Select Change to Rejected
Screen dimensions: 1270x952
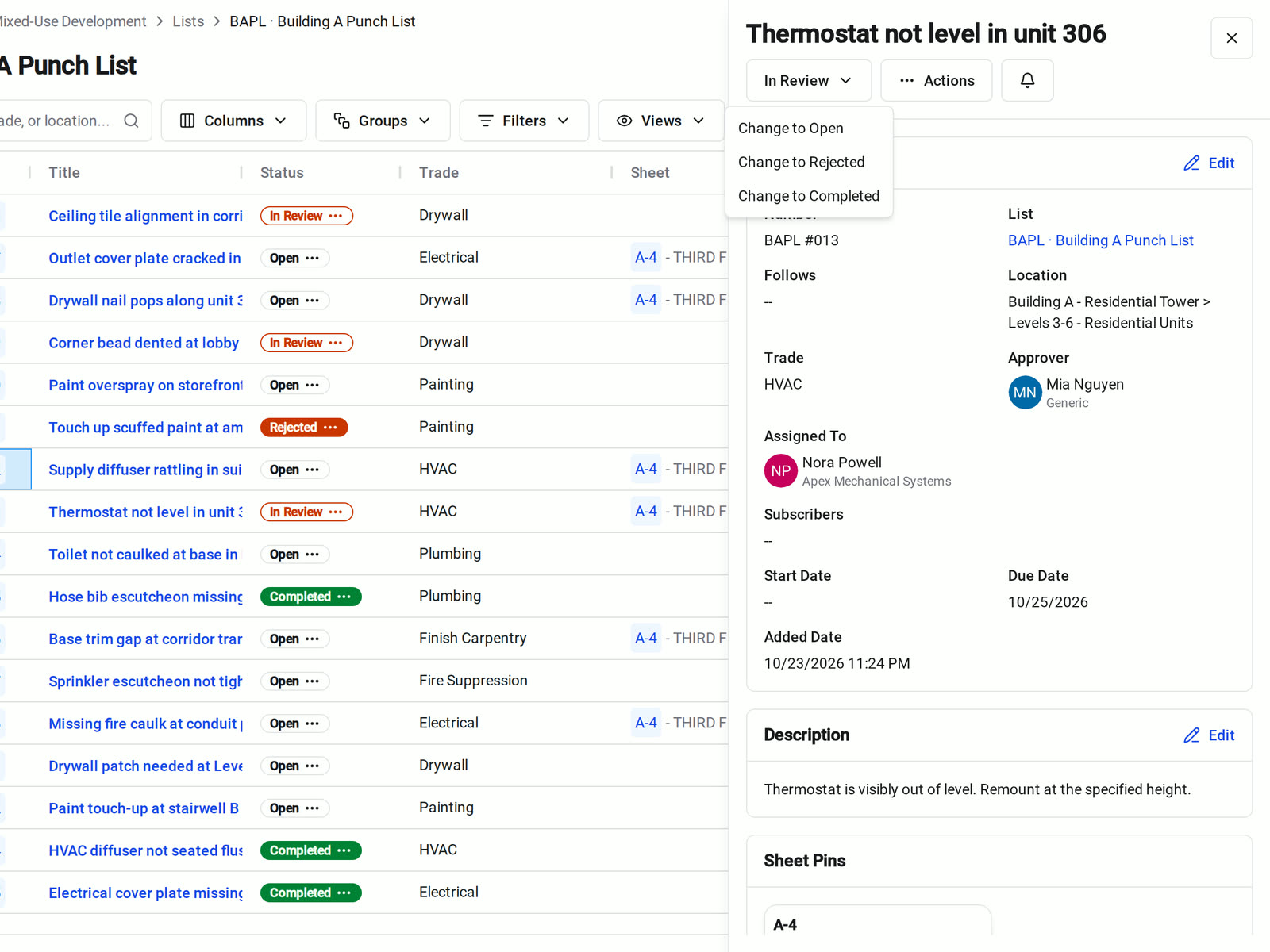pyautogui.click(x=809, y=162)
